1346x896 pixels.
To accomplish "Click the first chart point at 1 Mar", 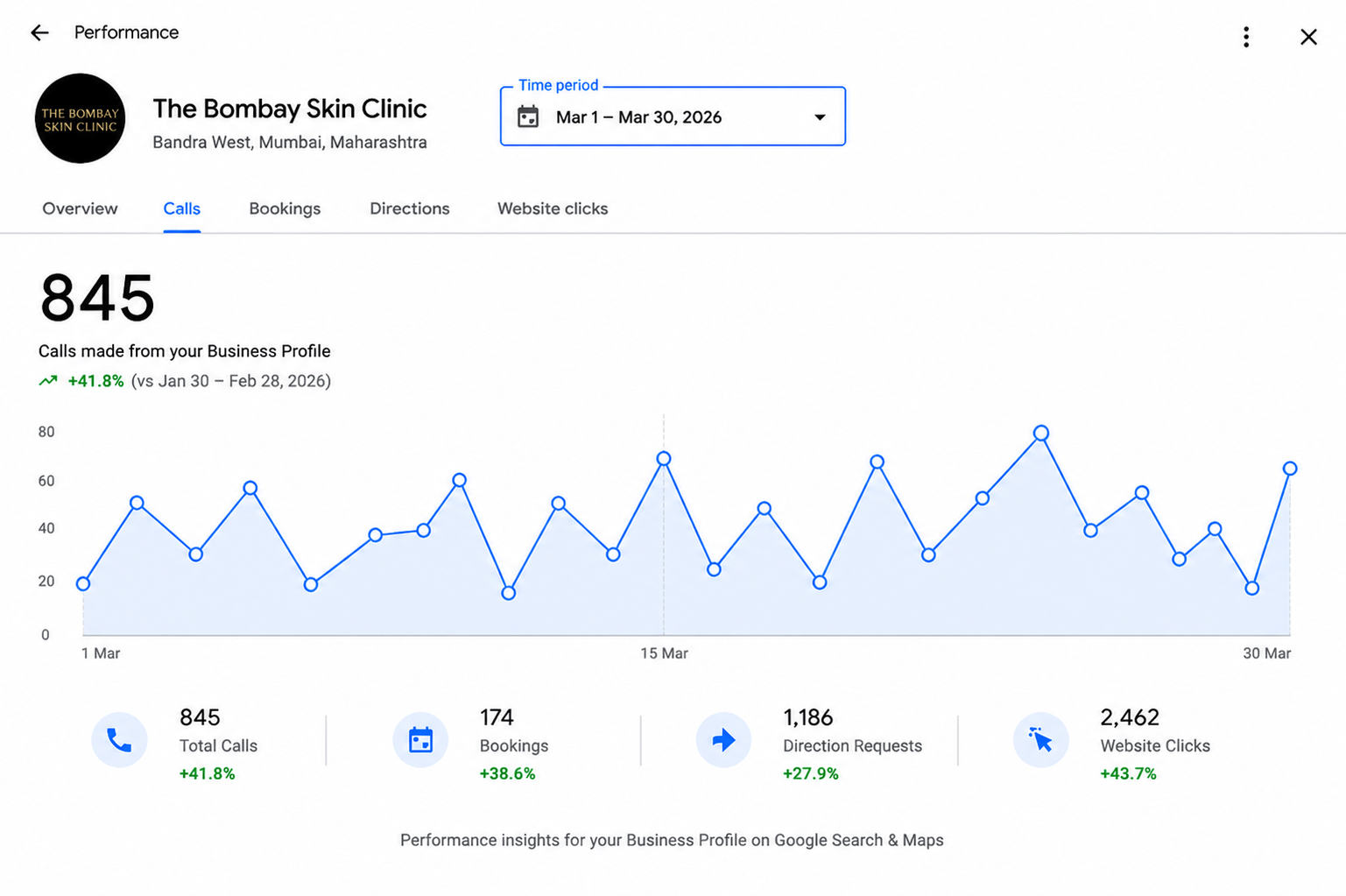I will pos(83,583).
